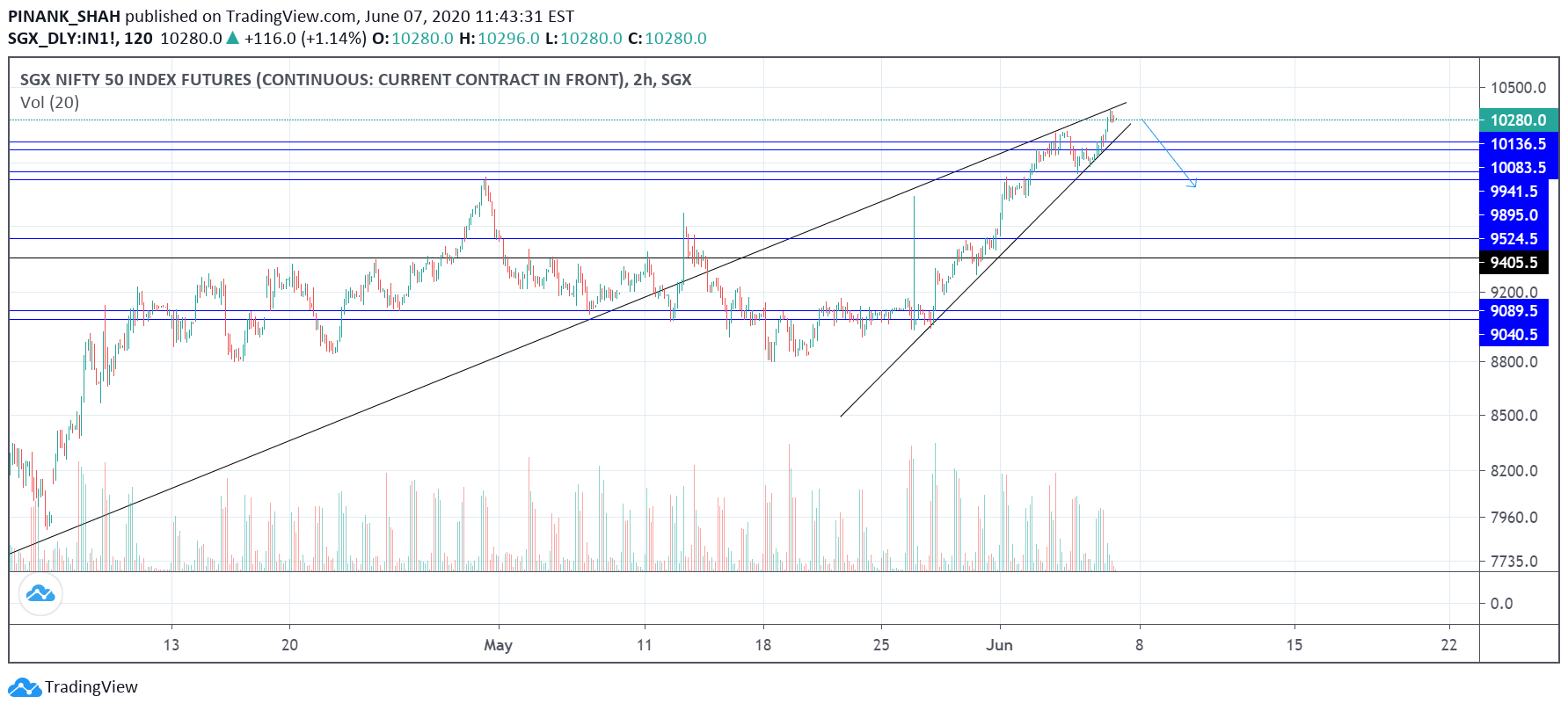Click the 9200.0 axis value
The height and width of the screenshot is (711, 1568).
point(1514,292)
